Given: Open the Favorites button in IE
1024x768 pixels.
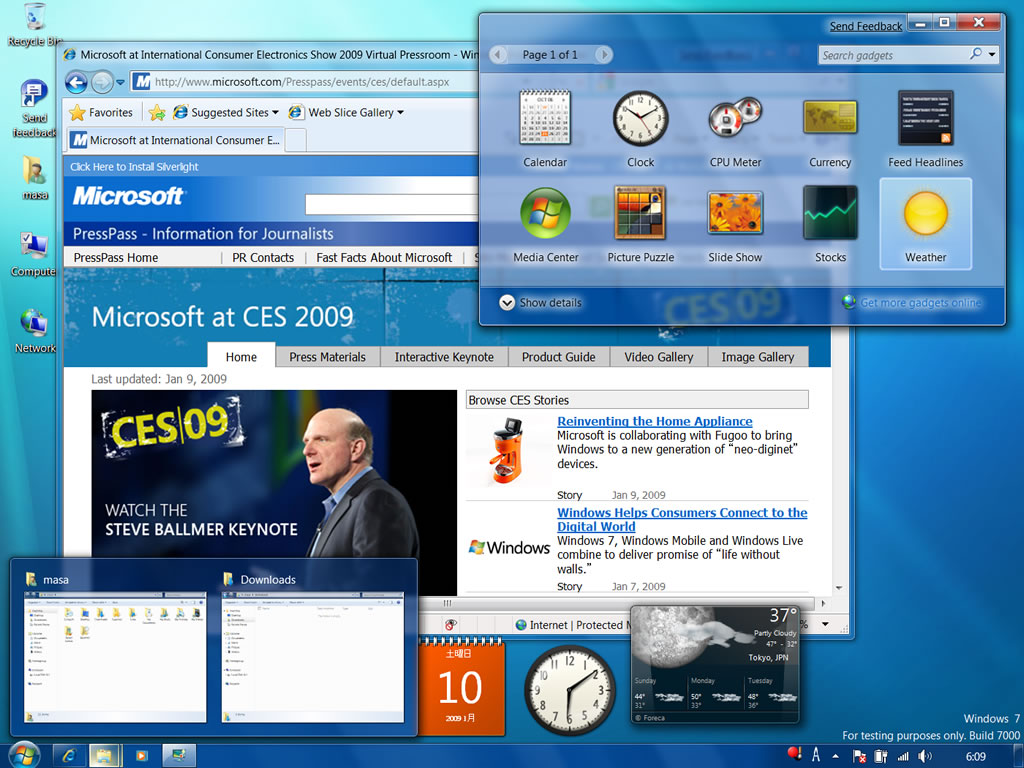Looking at the screenshot, I should 101,112.
